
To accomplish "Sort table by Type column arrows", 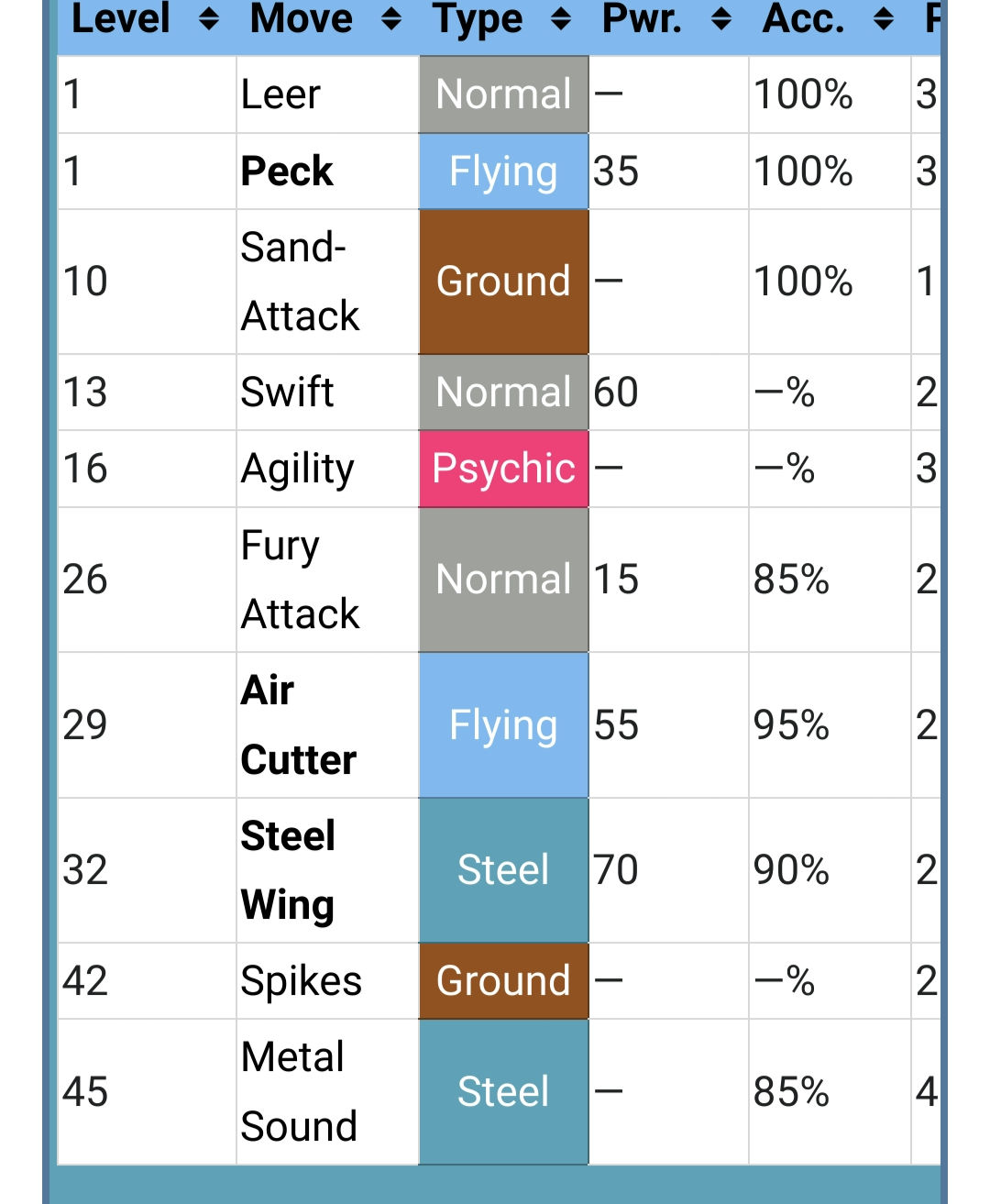I will tap(561, 19).
